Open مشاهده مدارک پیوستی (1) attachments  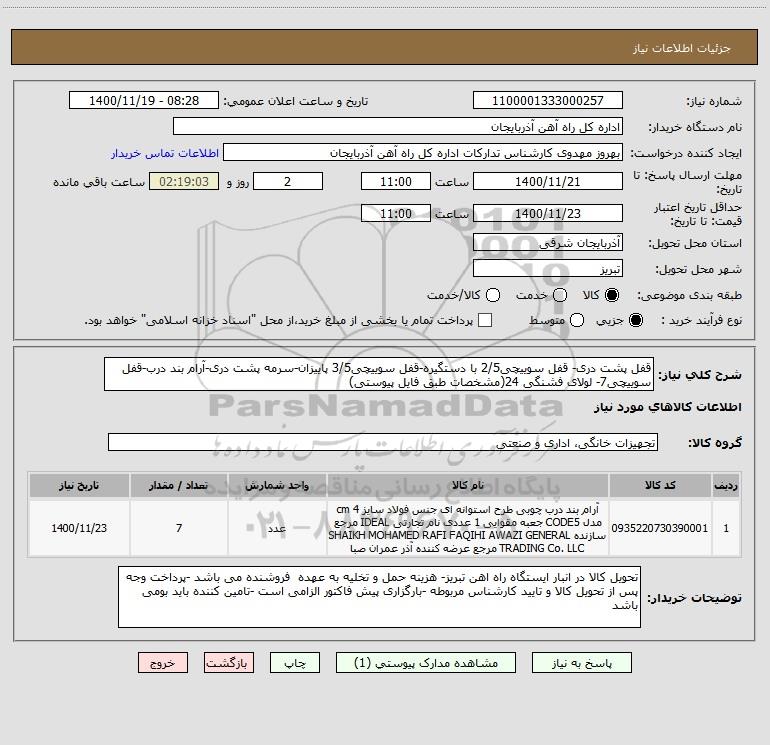point(426,662)
